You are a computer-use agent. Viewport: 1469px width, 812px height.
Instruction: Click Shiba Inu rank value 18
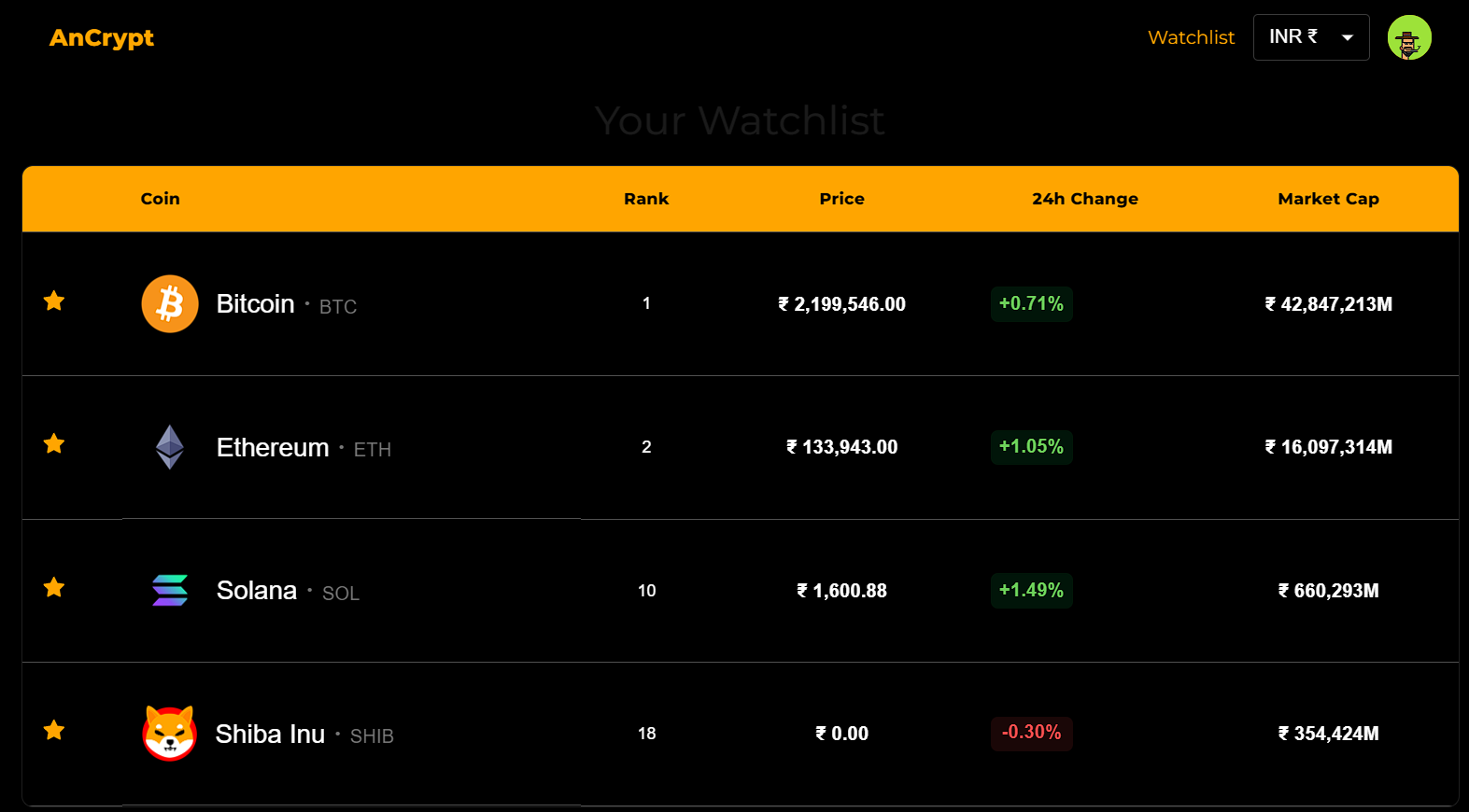tap(646, 734)
